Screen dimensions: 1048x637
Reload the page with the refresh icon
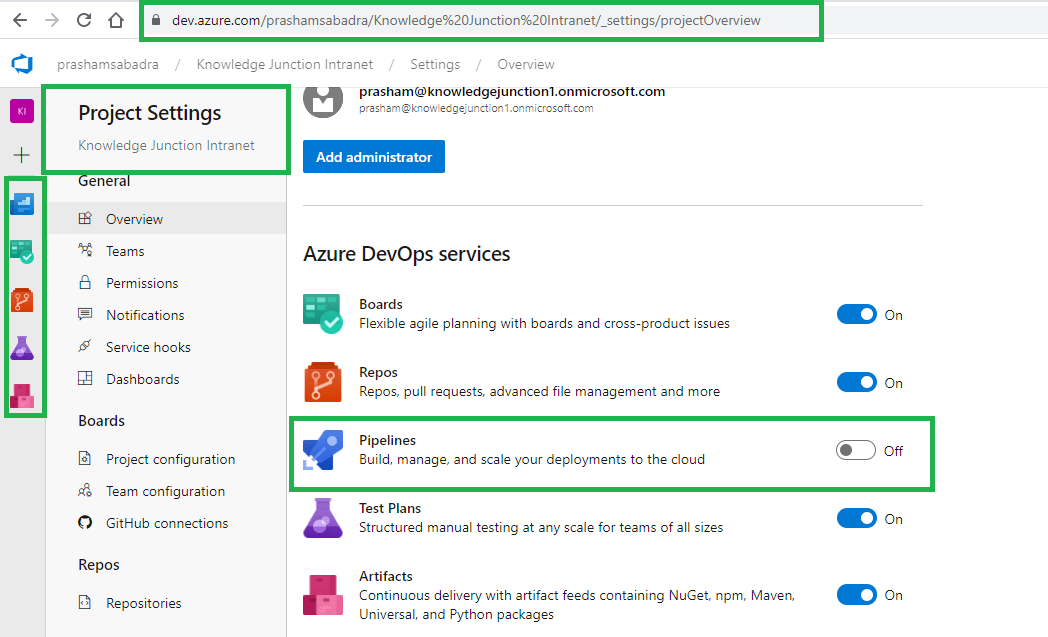click(84, 20)
